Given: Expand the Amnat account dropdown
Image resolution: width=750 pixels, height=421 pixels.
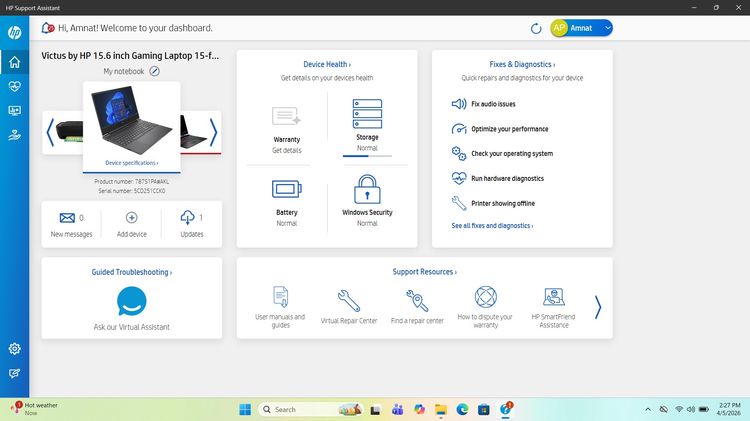Looking at the screenshot, I should tap(607, 28).
